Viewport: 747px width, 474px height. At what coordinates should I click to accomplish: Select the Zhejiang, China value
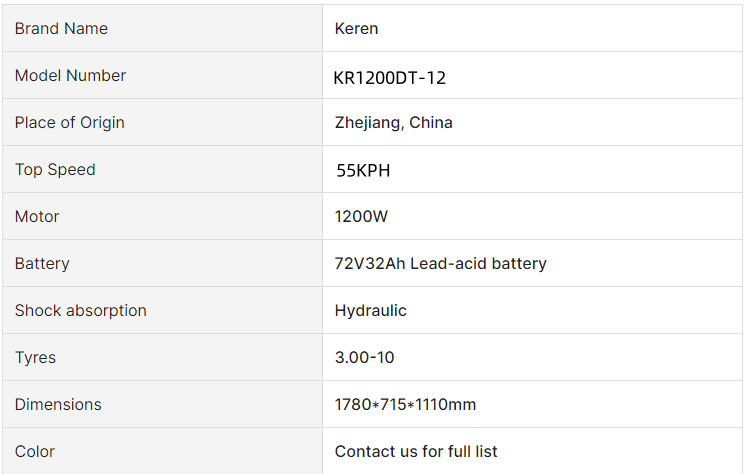pos(394,122)
